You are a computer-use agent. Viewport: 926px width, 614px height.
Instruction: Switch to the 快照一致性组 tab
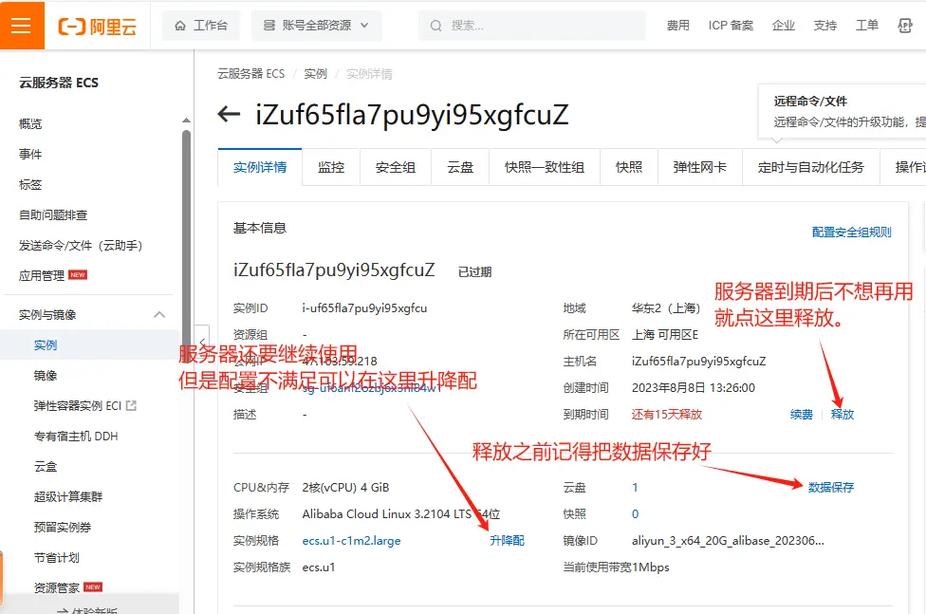pos(544,167)
